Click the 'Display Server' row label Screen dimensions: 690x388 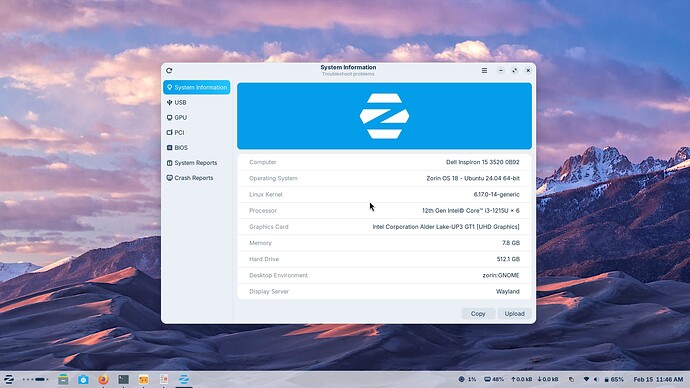click(269, 292)
